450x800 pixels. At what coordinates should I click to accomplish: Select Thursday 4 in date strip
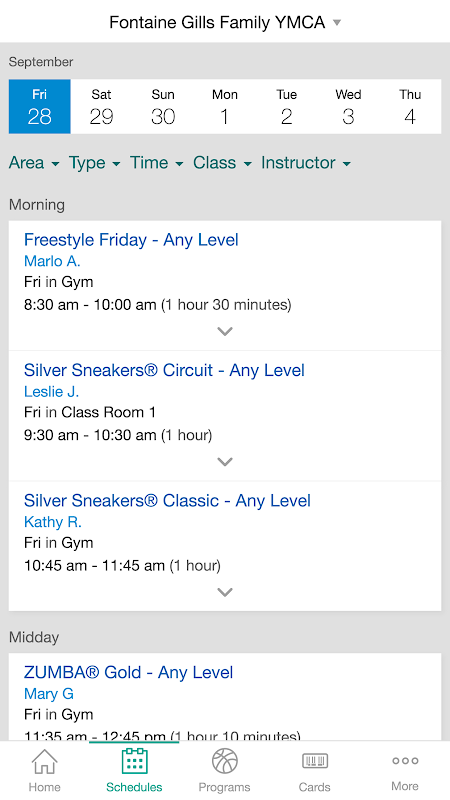[410, 107]
